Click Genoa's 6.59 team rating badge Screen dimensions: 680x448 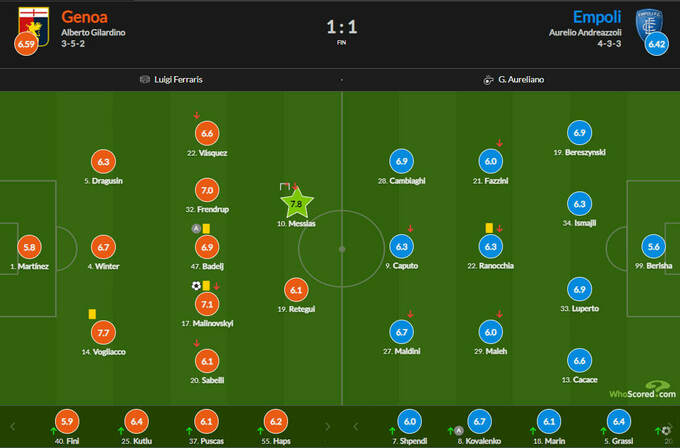click(26, 44)
